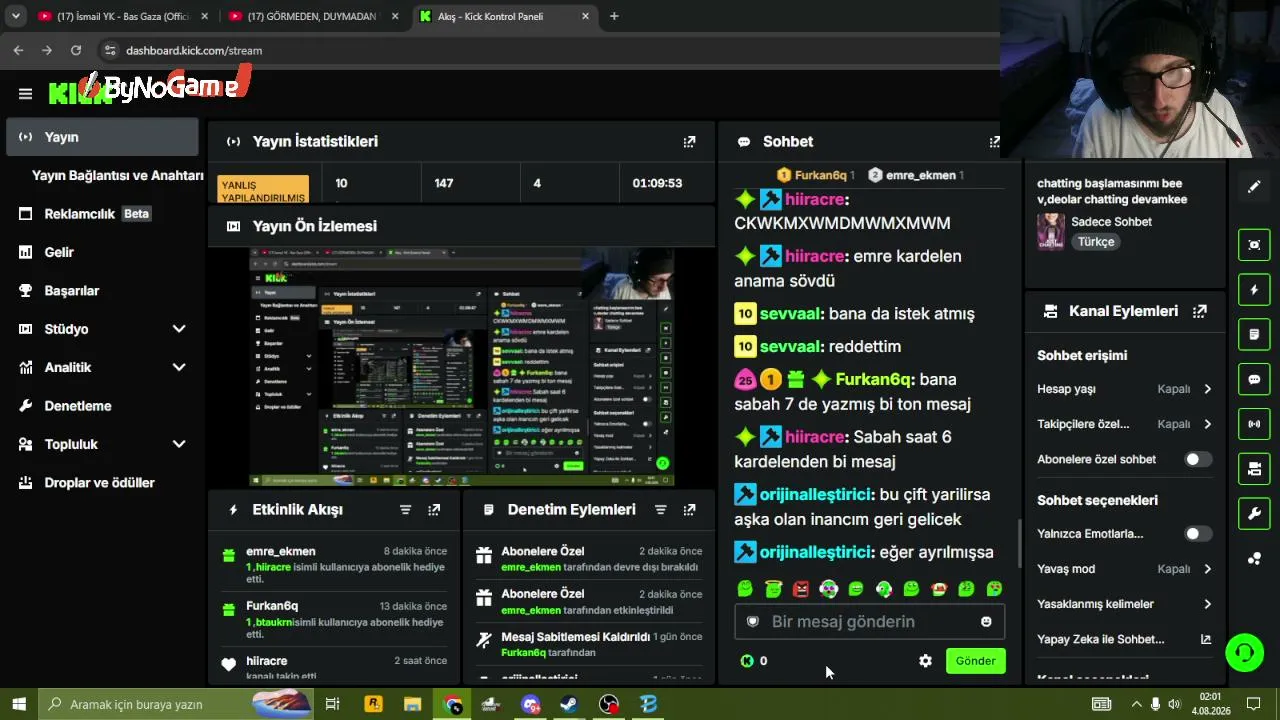The width and height of the screenshot is (1280, 720).
Task: Expand the Topluluk menu section
Action: pos(179,444)
